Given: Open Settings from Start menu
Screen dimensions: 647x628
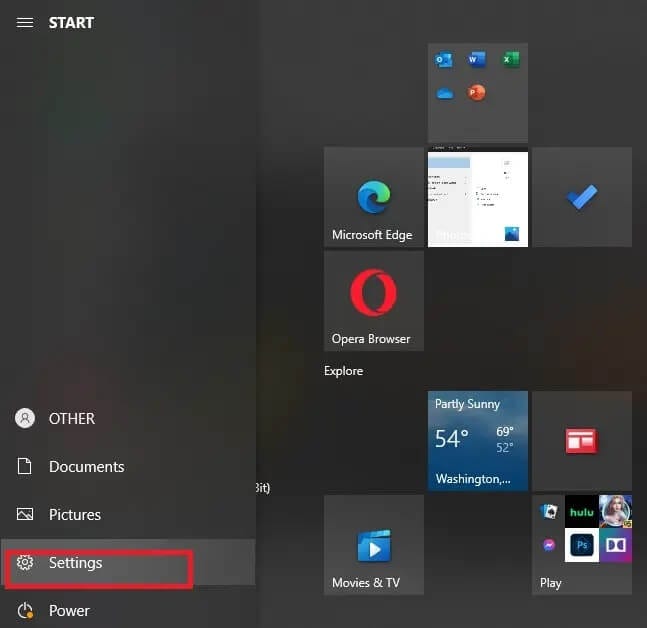Looking at the screenshot, I should pos(128,562).
